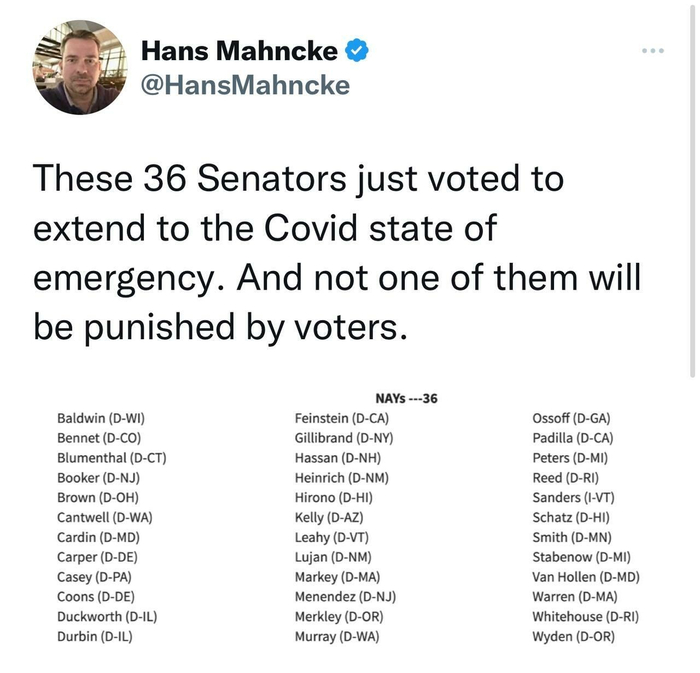Open the three-dot more options menu

point(652,49)
